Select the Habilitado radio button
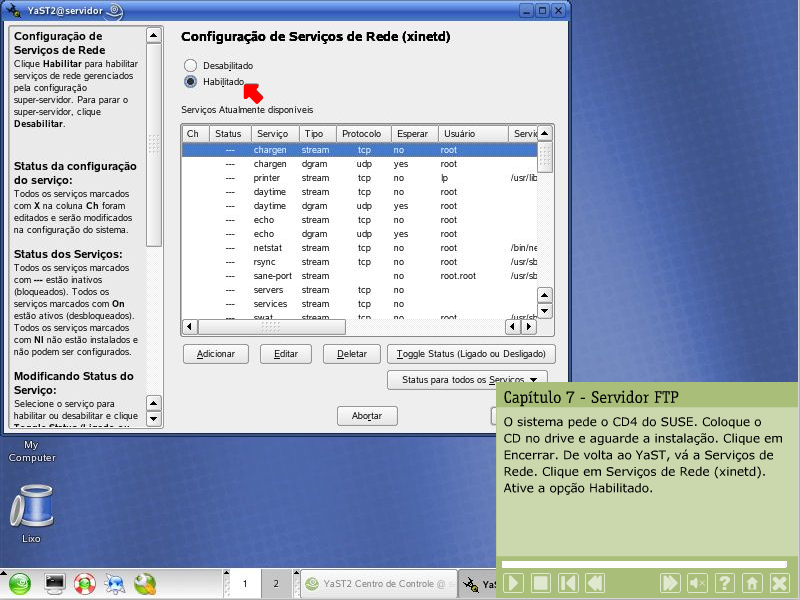 click(191, 81)
